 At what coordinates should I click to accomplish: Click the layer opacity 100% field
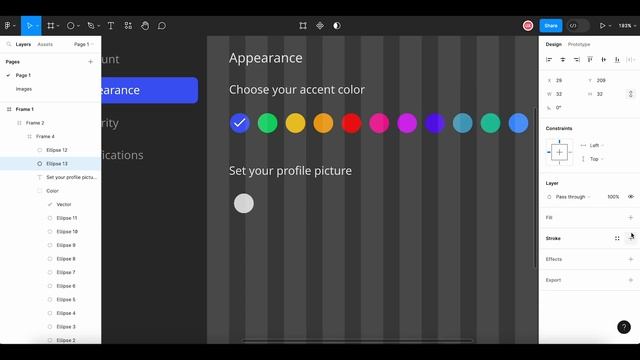[x=613, y=197]
